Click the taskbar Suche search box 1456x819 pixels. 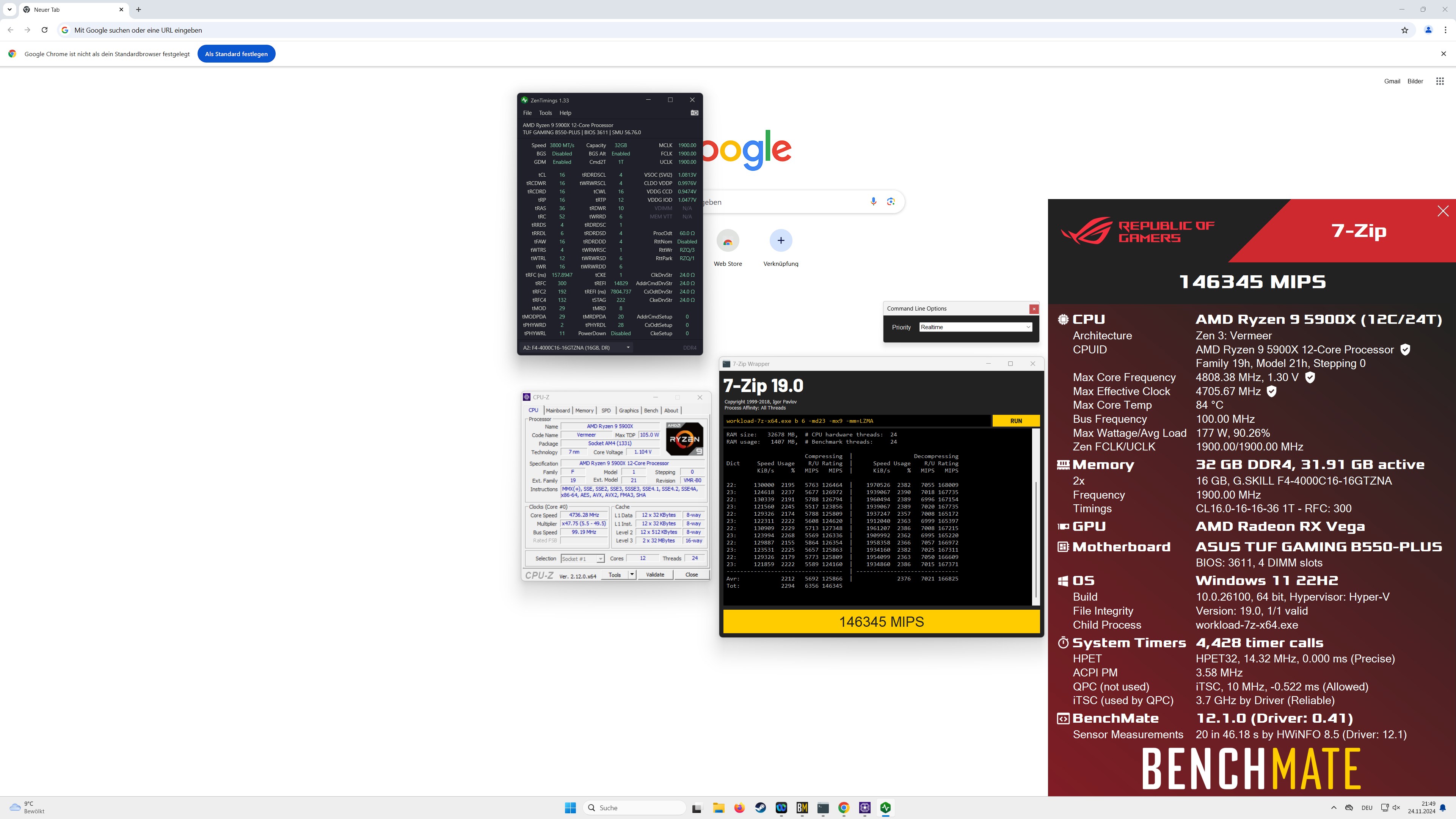[x=634, y=808]
